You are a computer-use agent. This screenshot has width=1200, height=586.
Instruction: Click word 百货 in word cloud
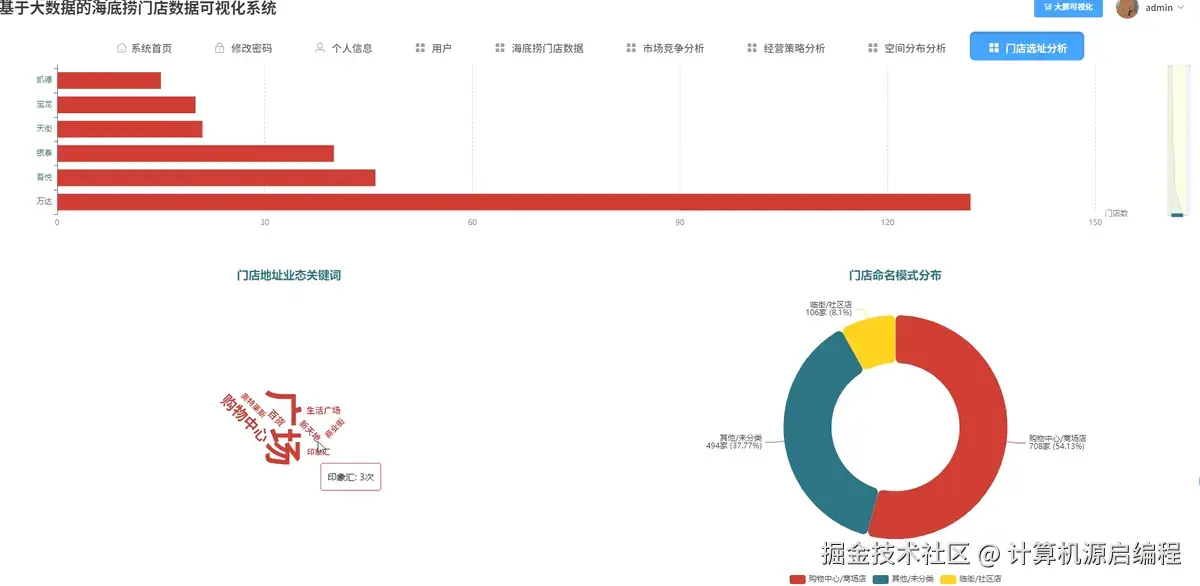(x=276, y=416)
